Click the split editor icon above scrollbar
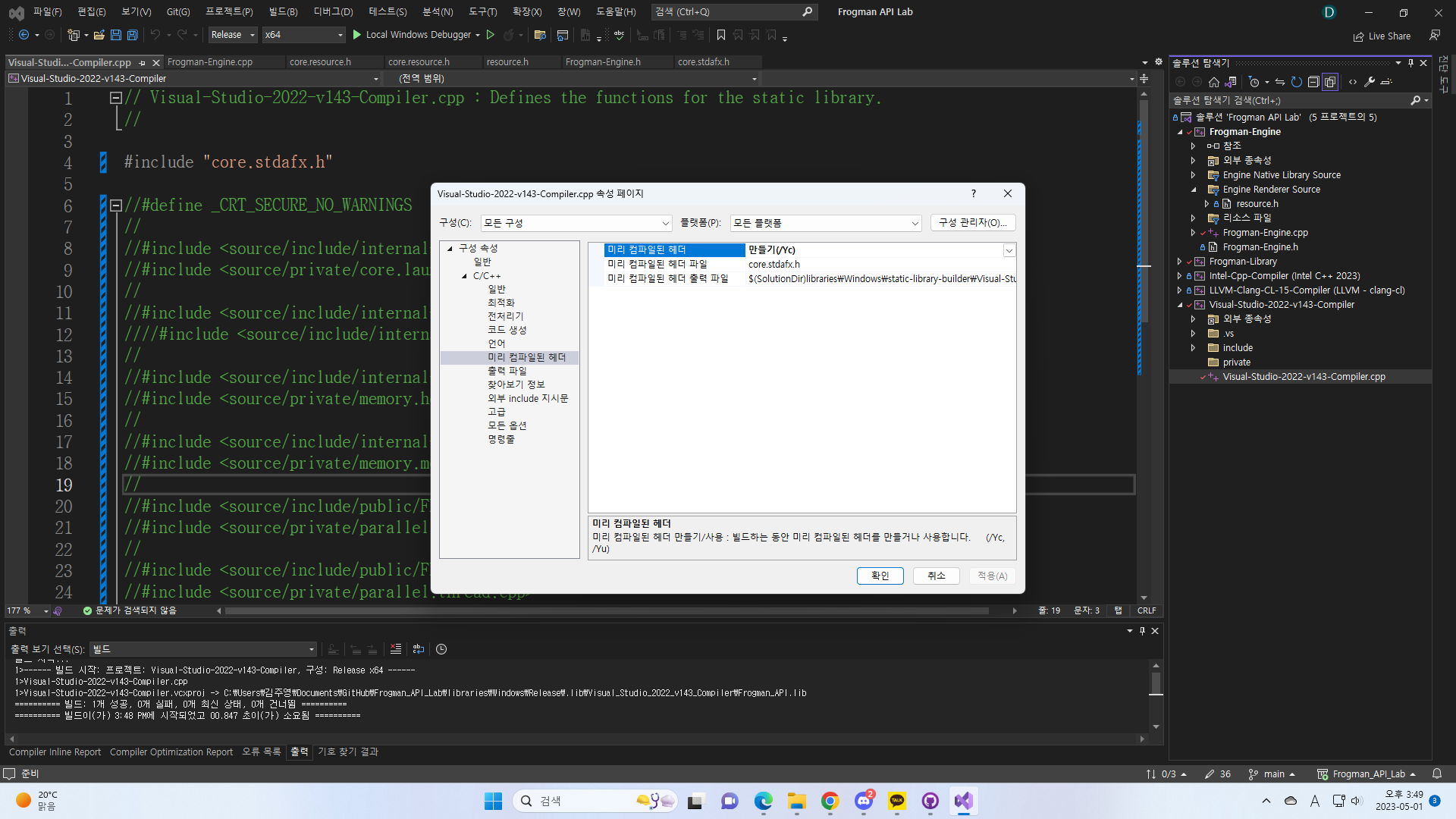 pyautogui.click(x=1144, y=79)
